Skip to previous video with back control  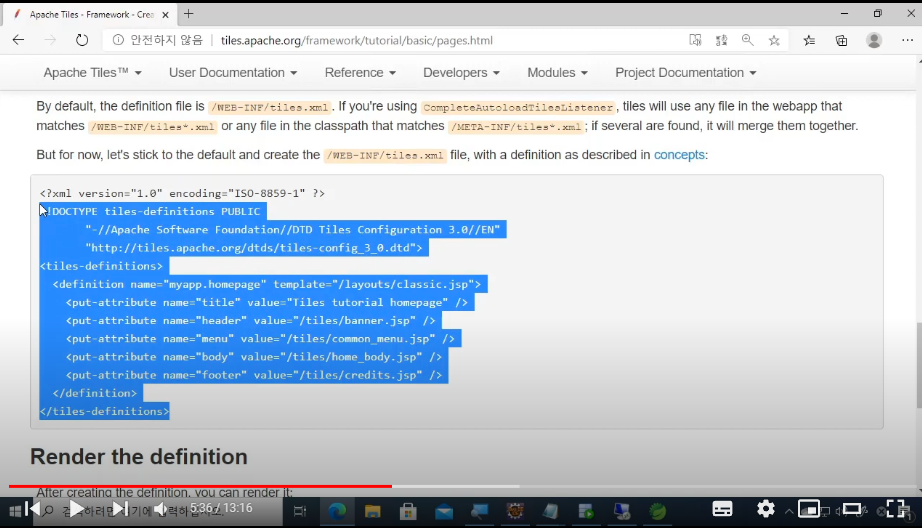pos(33,509)
